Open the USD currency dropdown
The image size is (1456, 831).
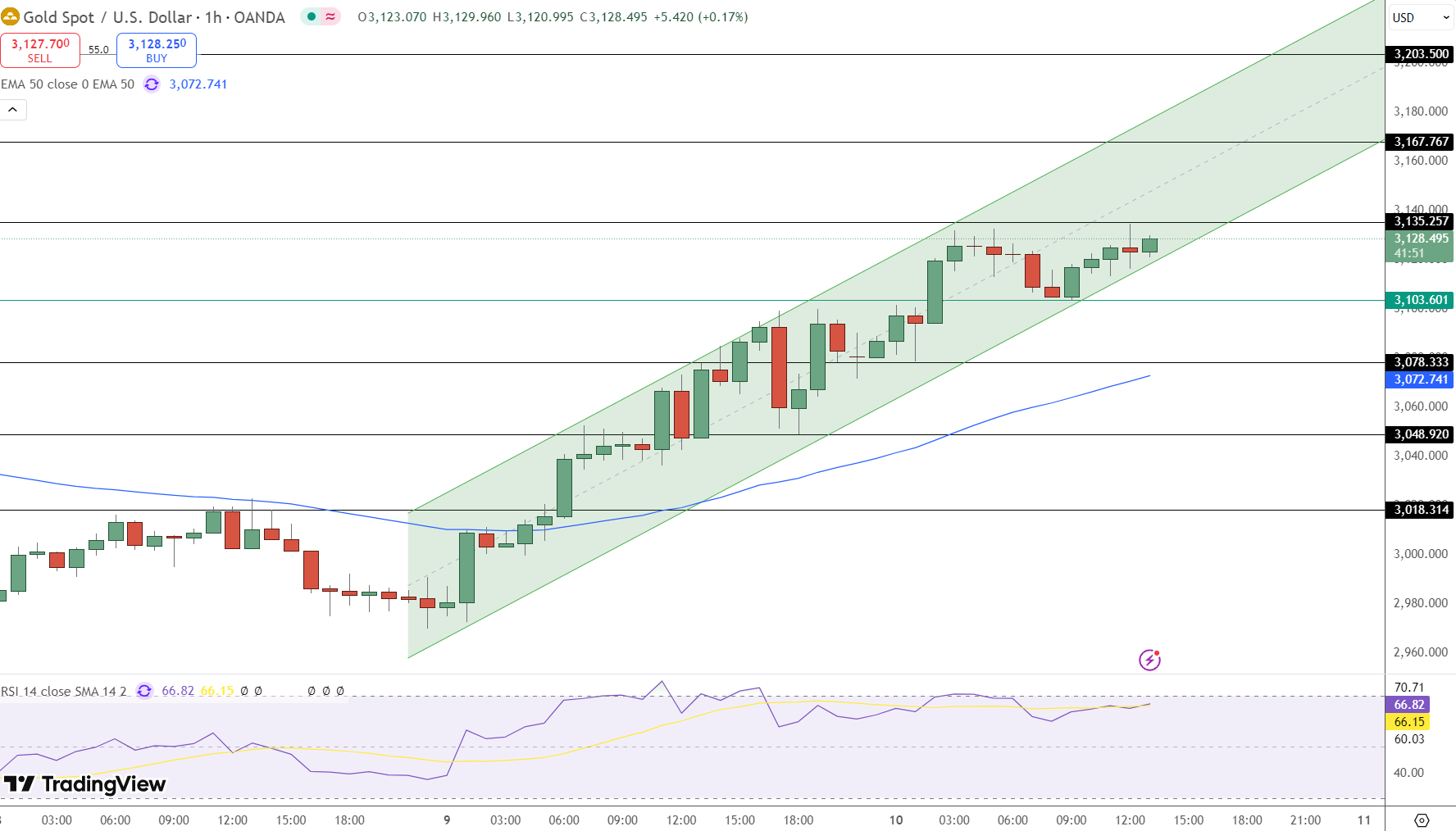click(1420, 17)
